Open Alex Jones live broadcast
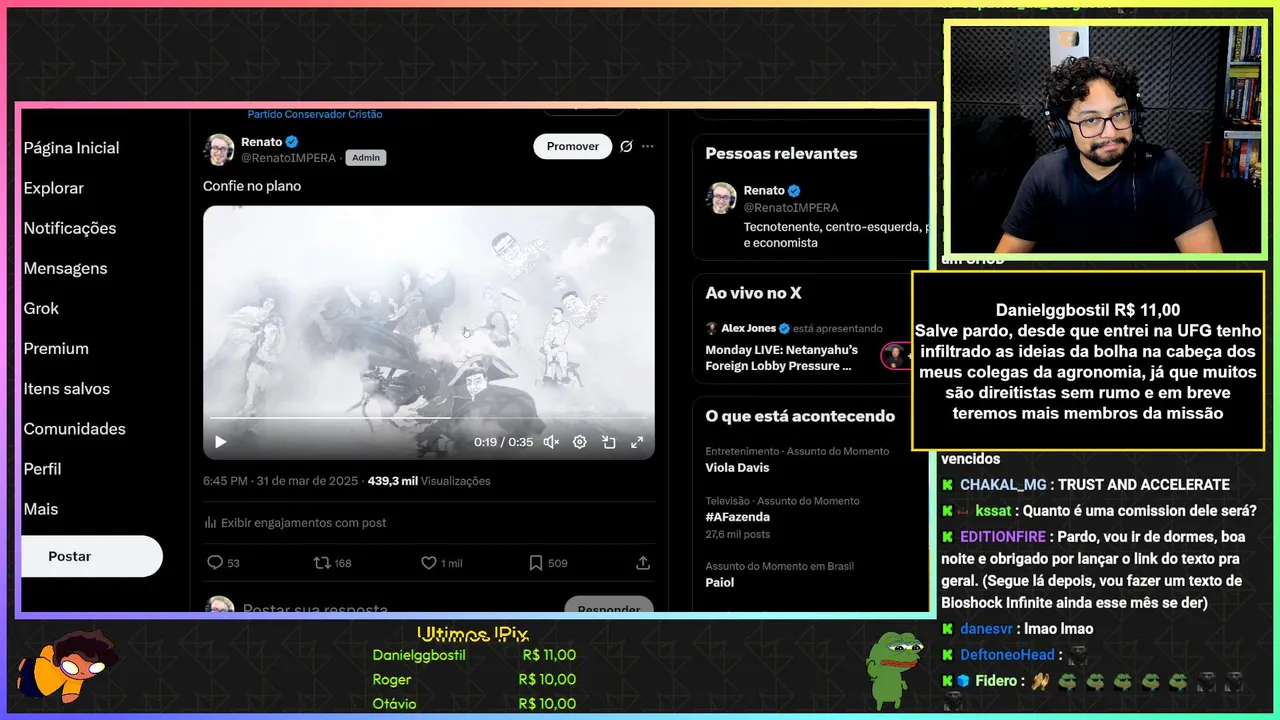The image size is (1280, 720). coord(810,346)
